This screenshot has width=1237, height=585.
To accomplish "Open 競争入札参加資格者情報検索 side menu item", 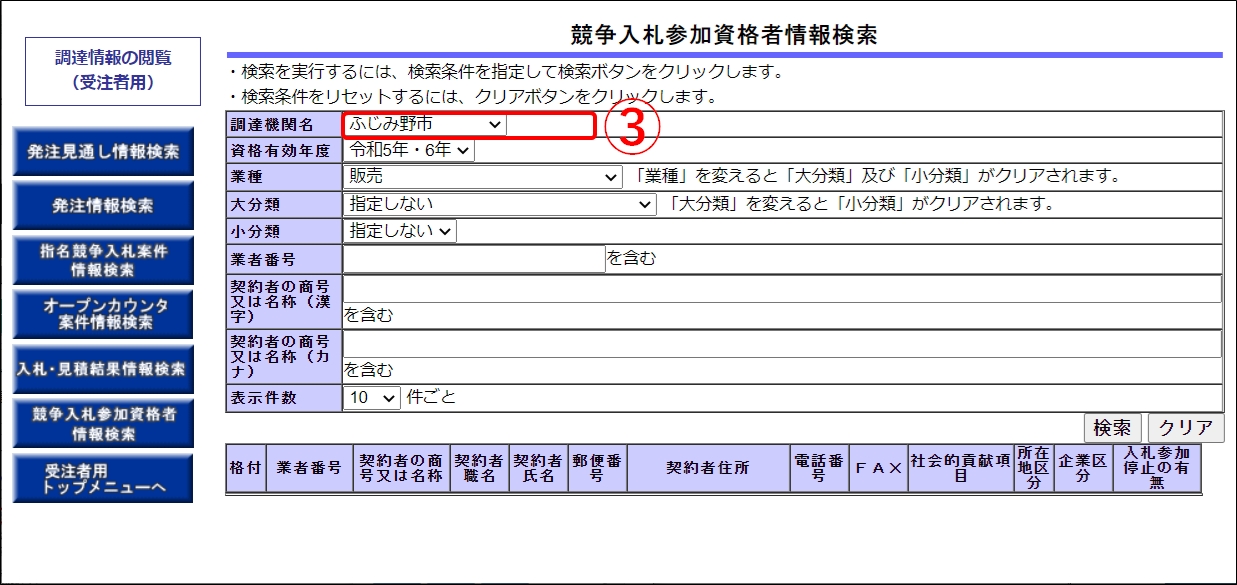I will tap(103, 424).
